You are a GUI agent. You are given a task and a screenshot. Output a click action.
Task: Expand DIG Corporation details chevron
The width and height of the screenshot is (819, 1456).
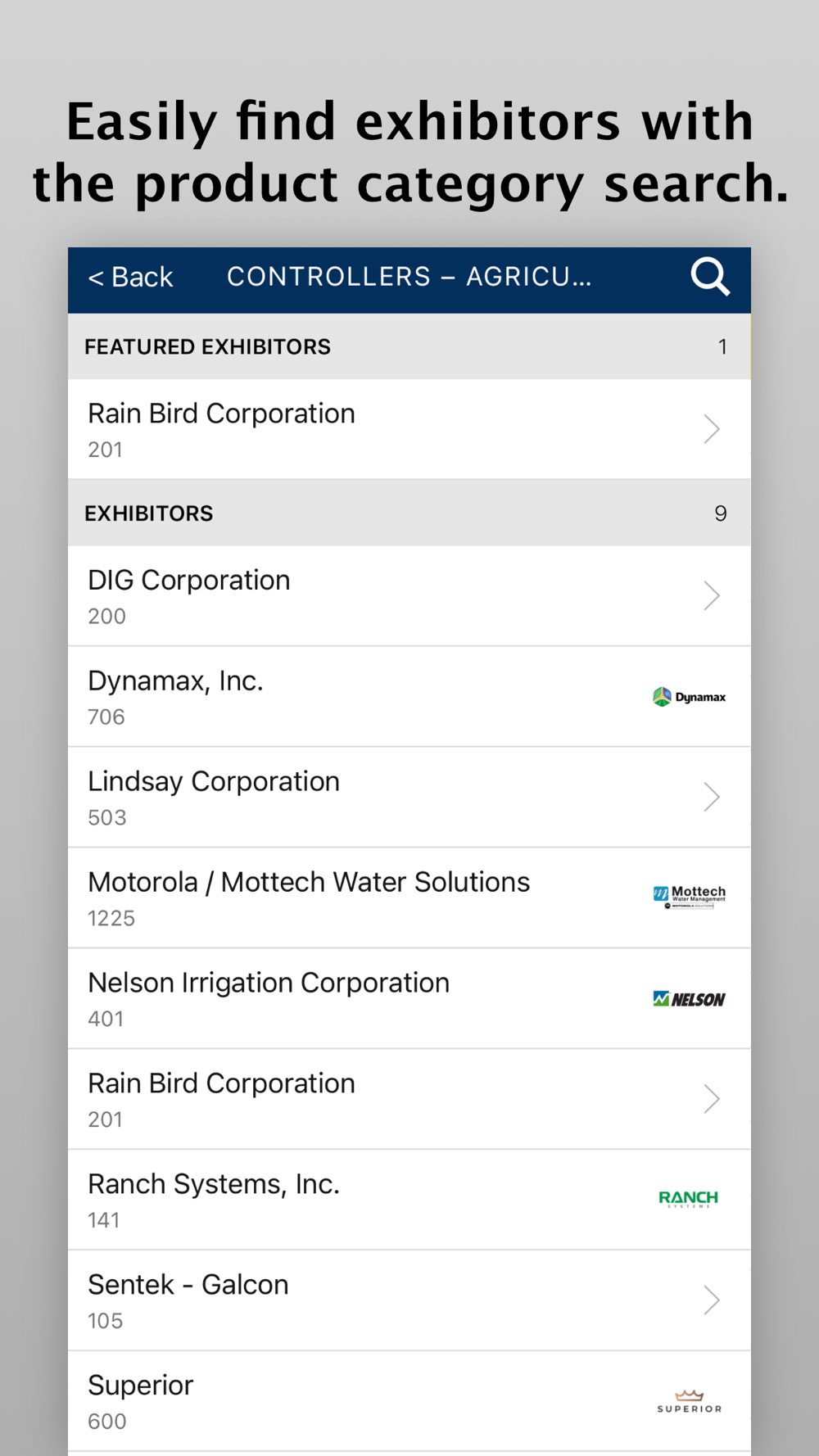711,596
